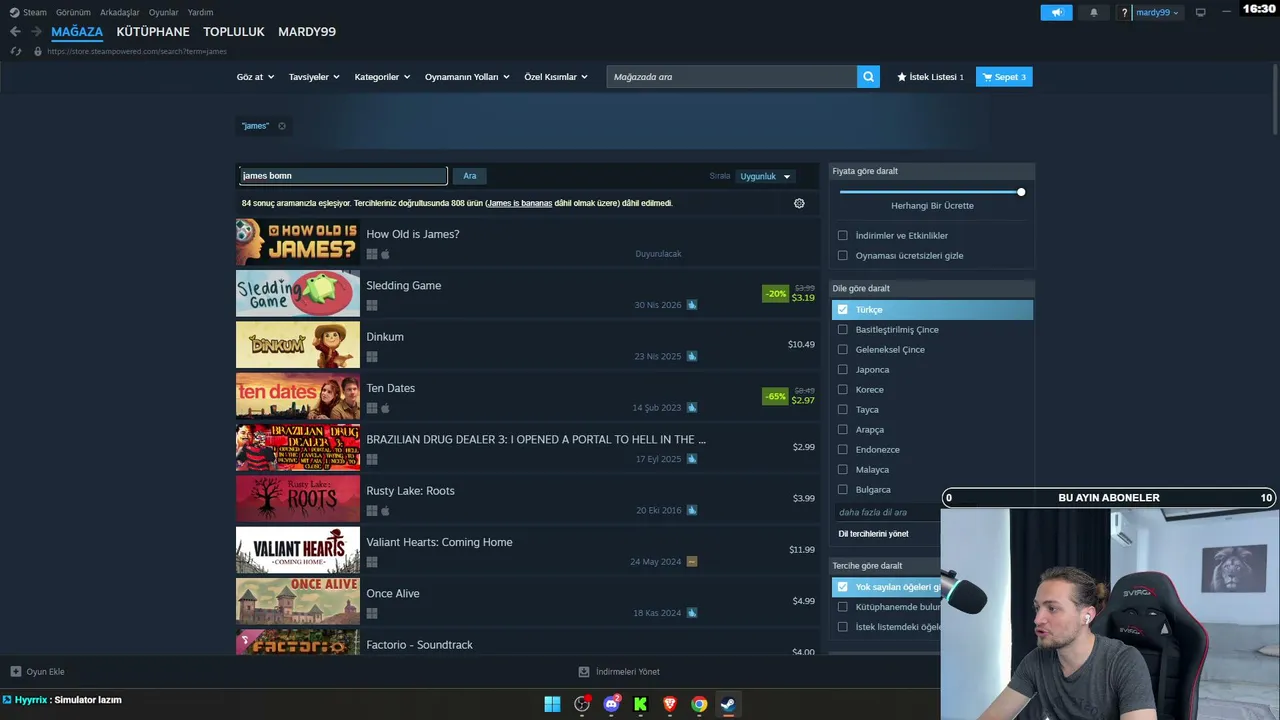The width and height of the screenshot is (1280, 720).
Task: Open the Steam menu
Action: pos(29,12)
